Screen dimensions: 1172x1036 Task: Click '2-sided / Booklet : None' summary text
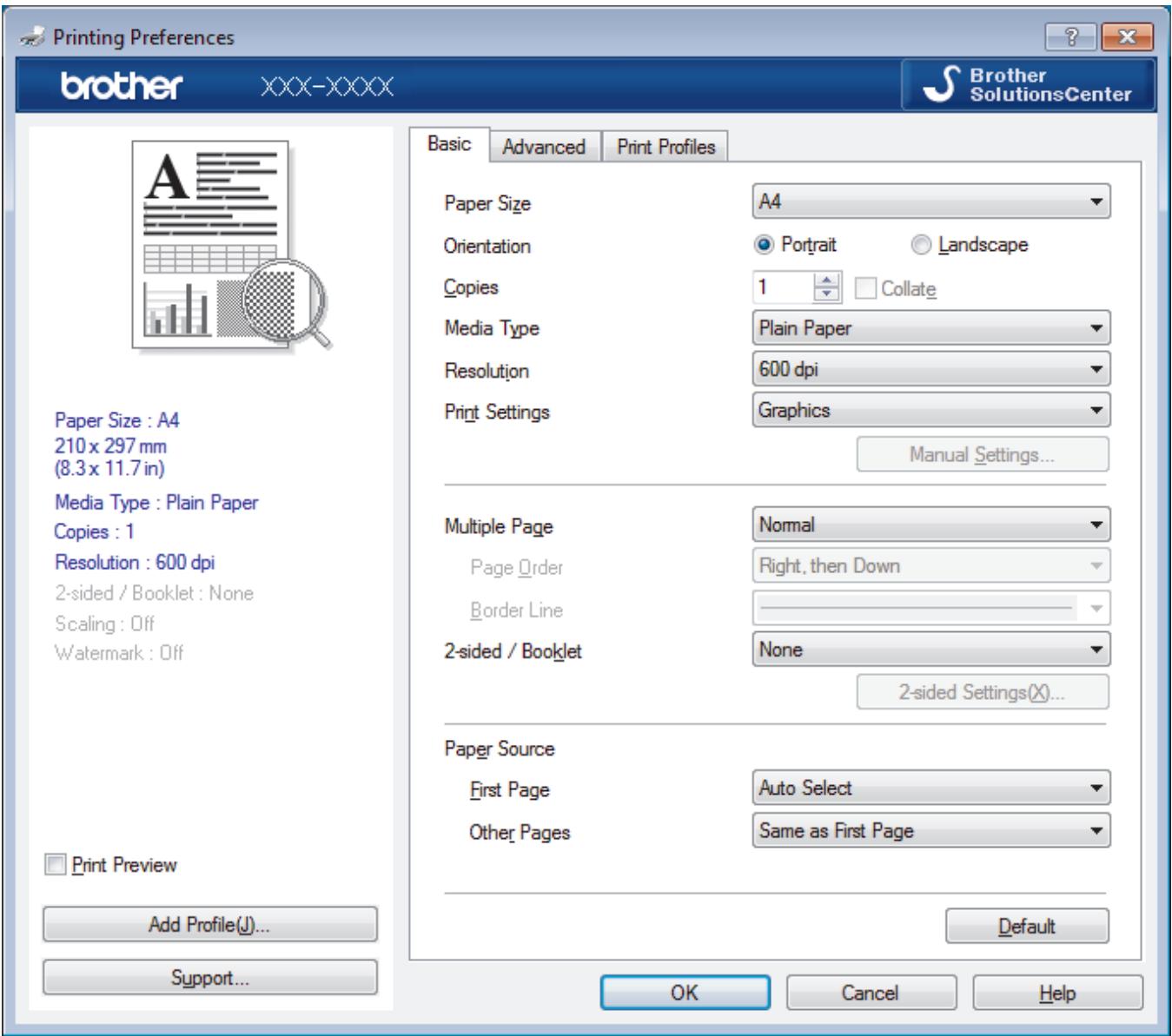pos(154,593)
